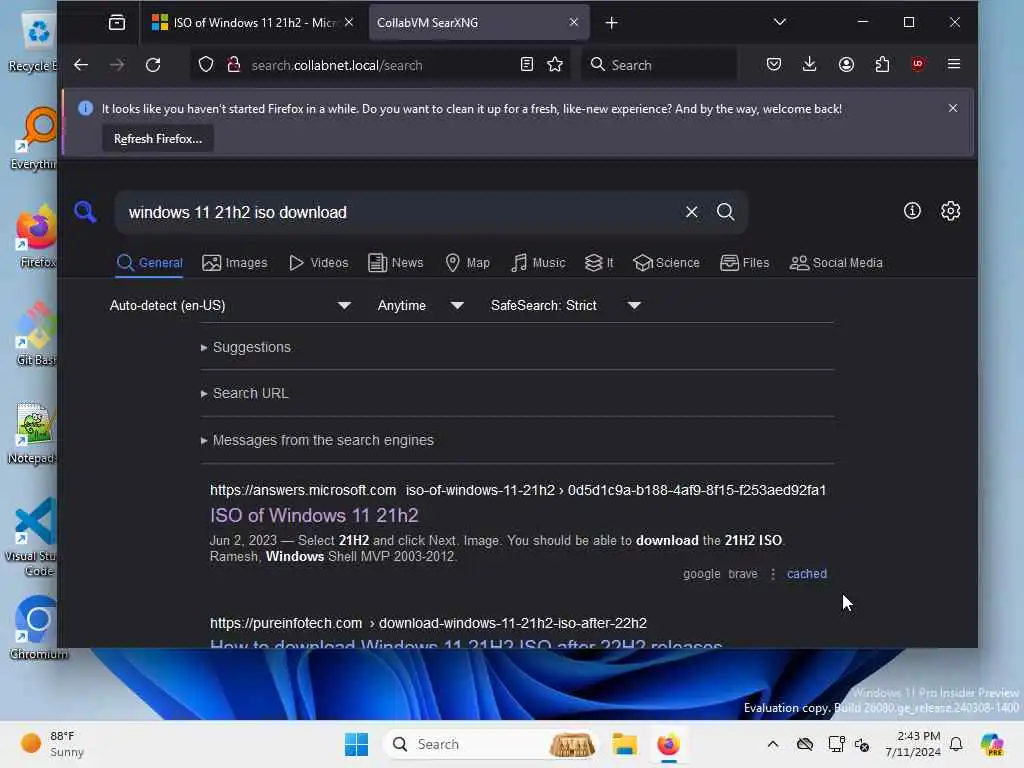The image size is (1024, 768).
Task: Open the SafeSearch: Strict dropdown
Action: pos(566,305)
